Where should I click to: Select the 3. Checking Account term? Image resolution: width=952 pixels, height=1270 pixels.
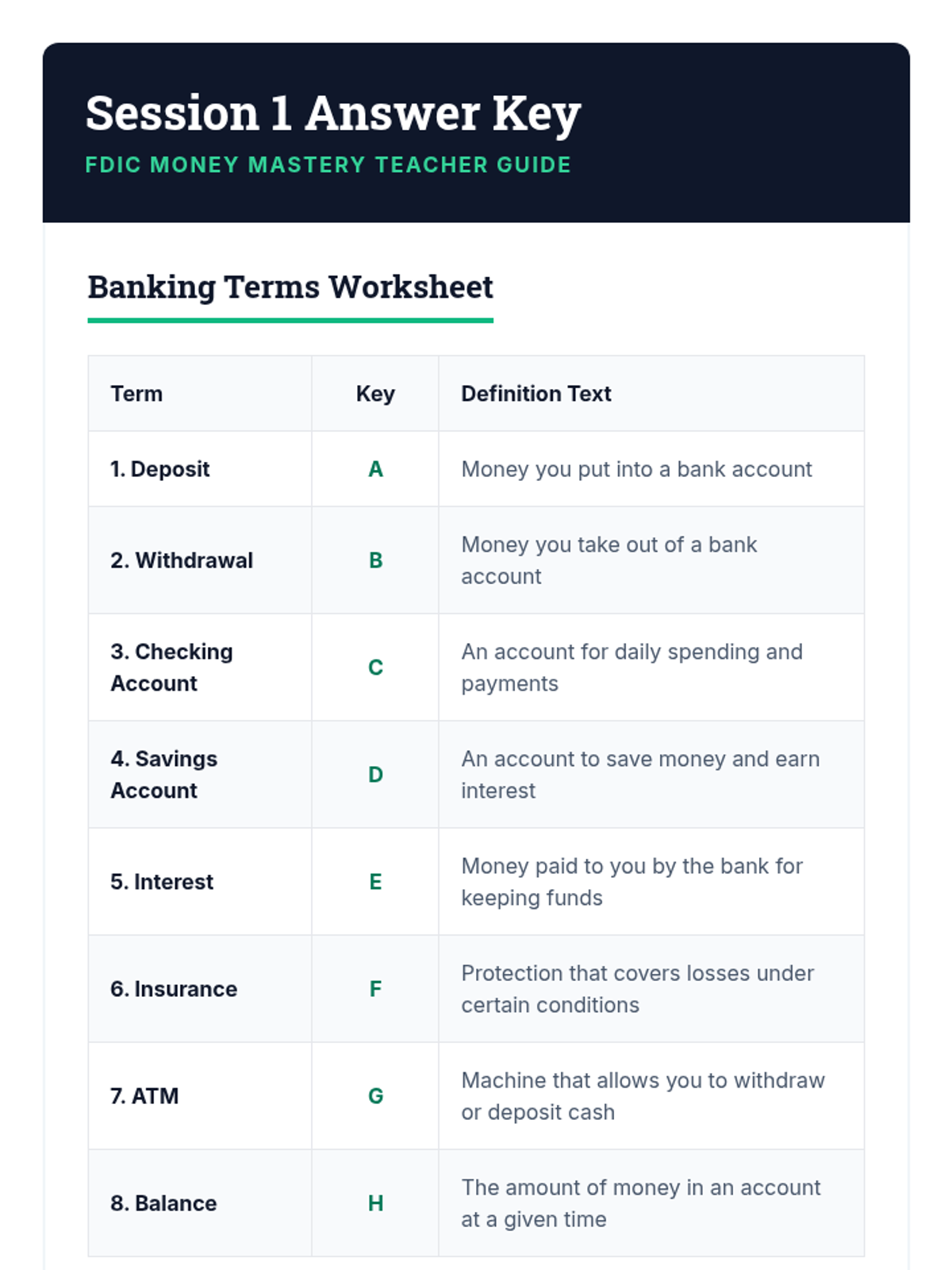click(171, 668)
